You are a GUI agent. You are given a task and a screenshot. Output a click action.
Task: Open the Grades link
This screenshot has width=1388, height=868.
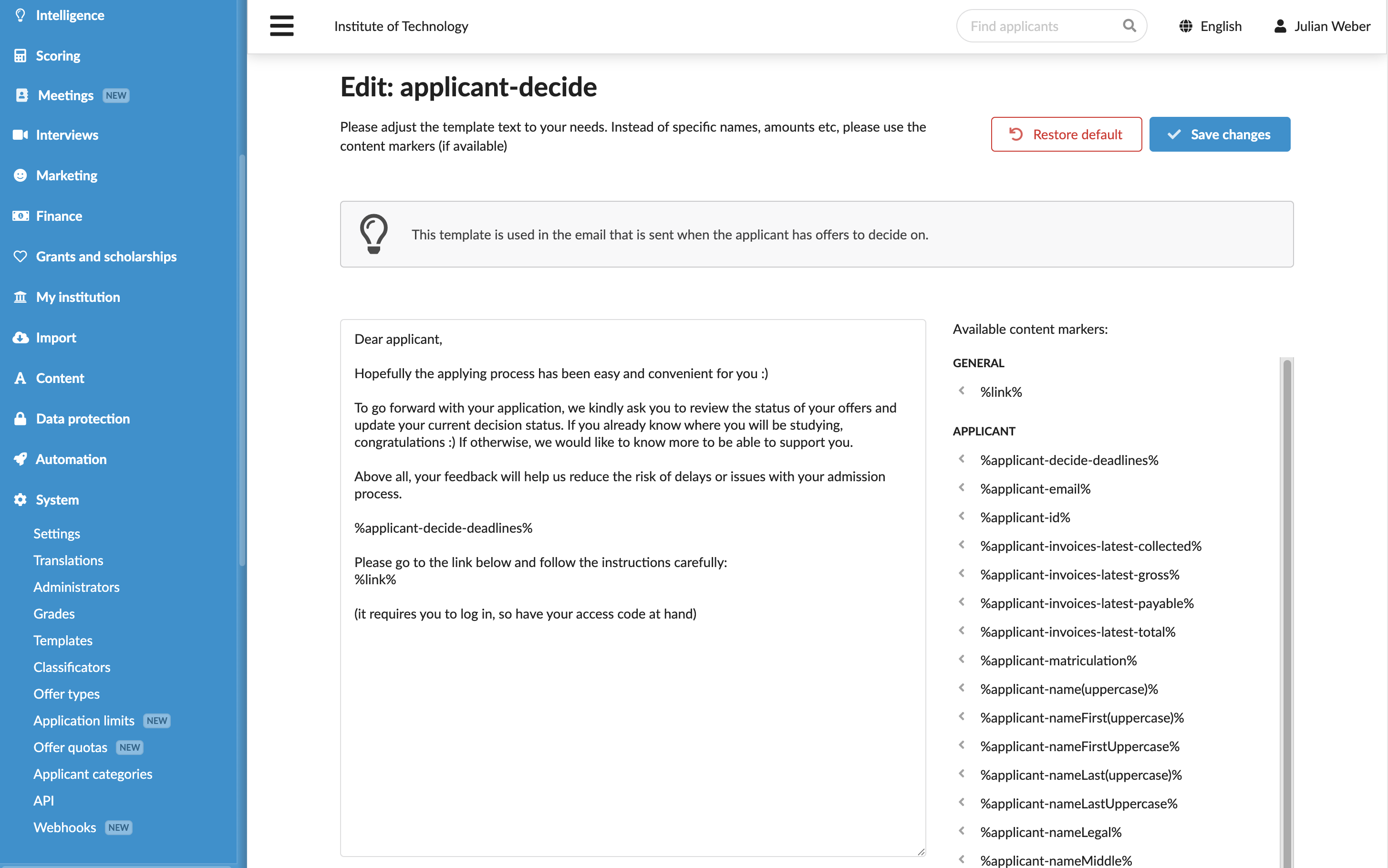point(54,614)
